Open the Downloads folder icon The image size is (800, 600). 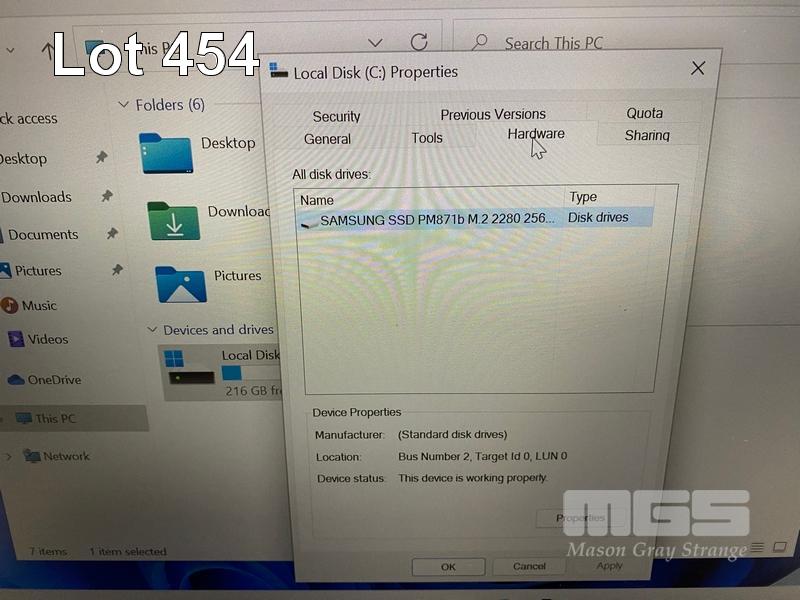173,220
